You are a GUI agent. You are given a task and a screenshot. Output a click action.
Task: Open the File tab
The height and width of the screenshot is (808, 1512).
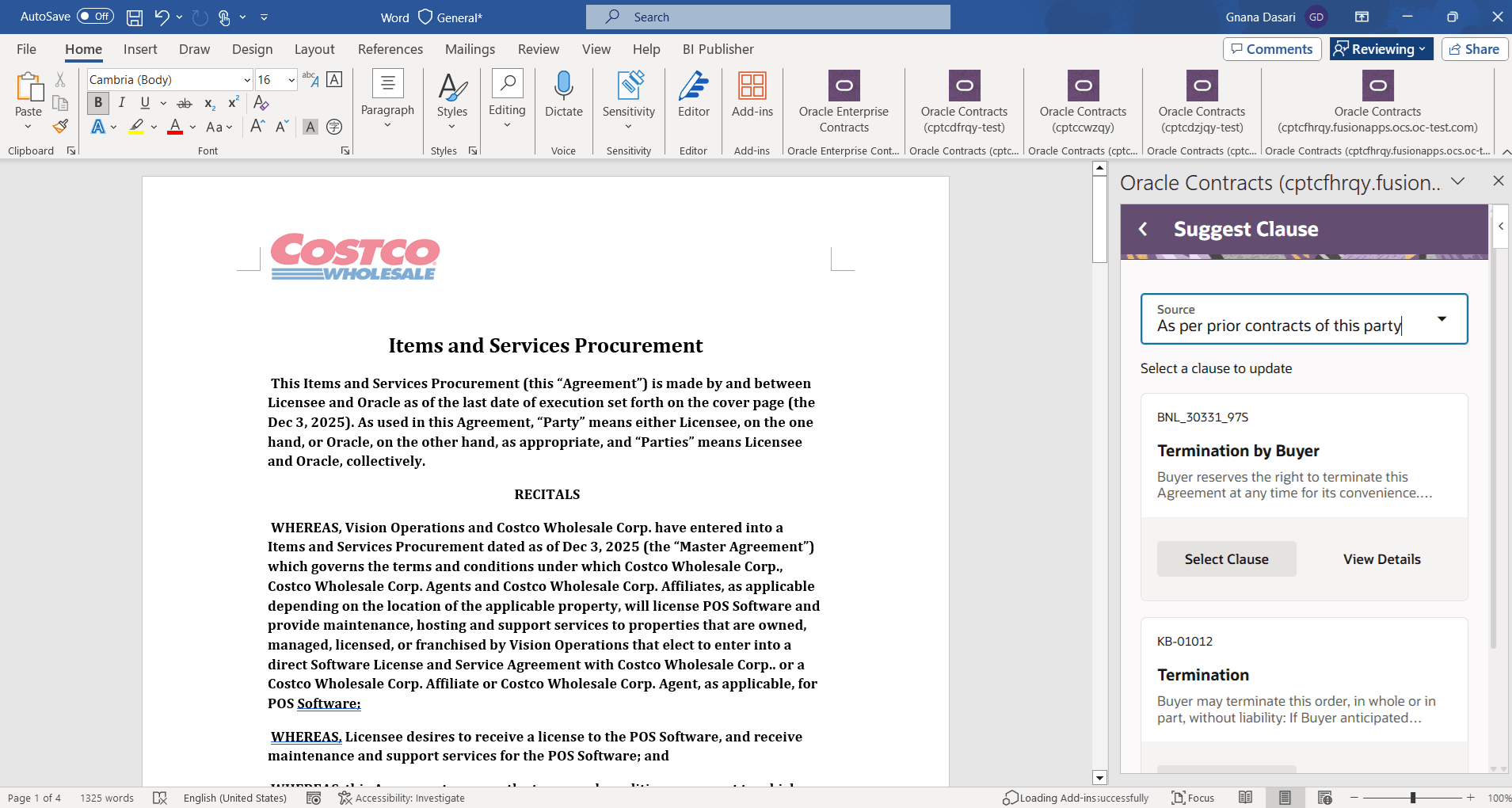tap(26, 49)
